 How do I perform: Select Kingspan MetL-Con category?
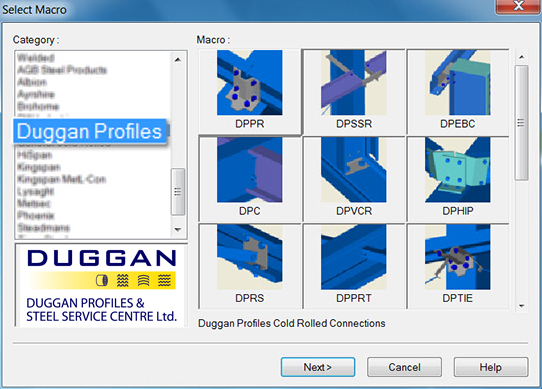pyautogui.click(x=62, y=179)
